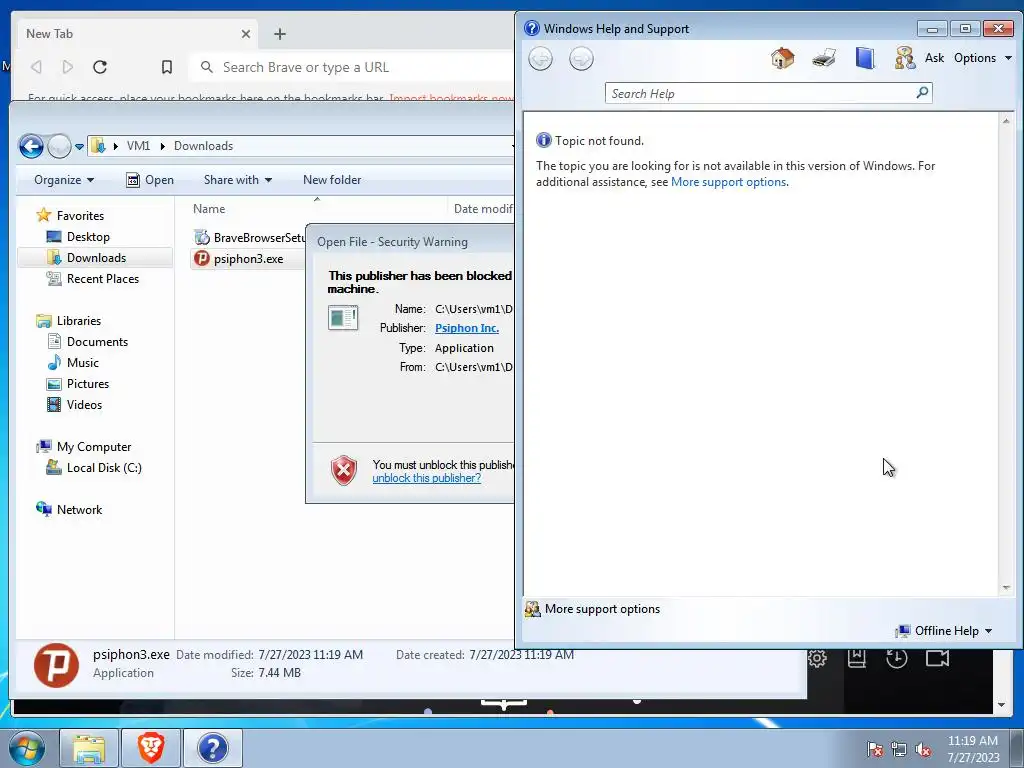Click VM1 in the address breadcrumb
This screenshot has height=768, width=1024.
click(x=138, y=146)
